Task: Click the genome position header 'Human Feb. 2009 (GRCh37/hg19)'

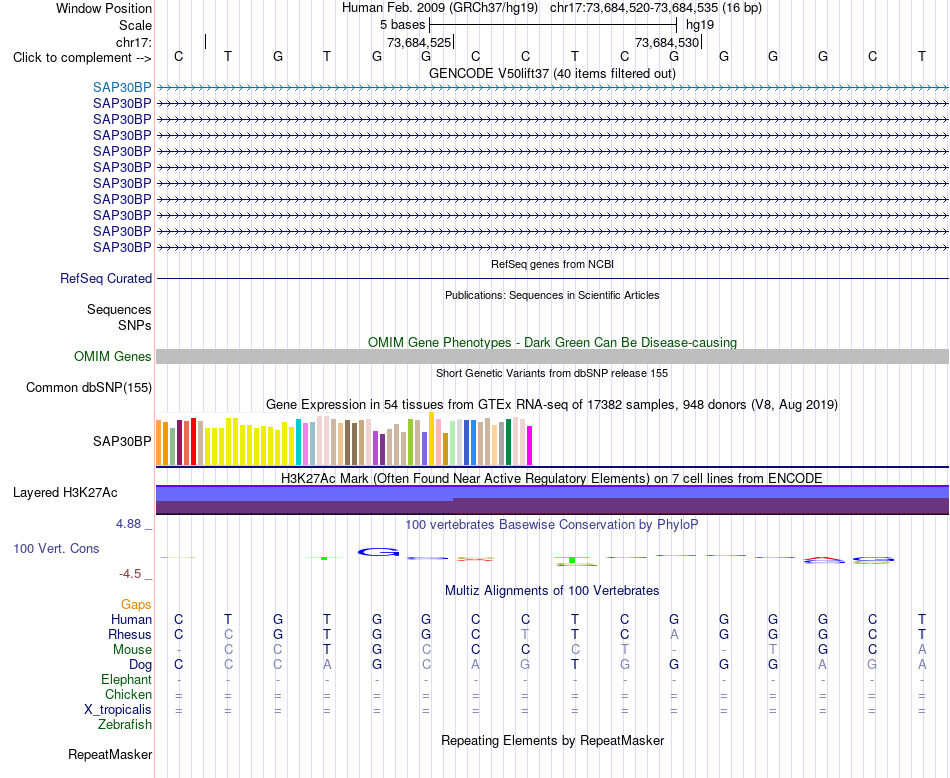Action: click(x=440, y=8)
